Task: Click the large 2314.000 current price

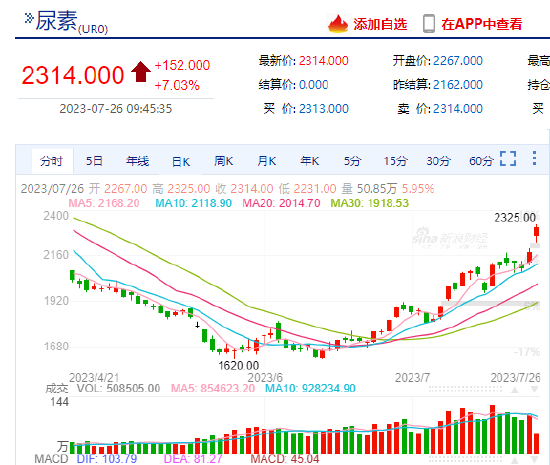Action: (x=73, y=75)
